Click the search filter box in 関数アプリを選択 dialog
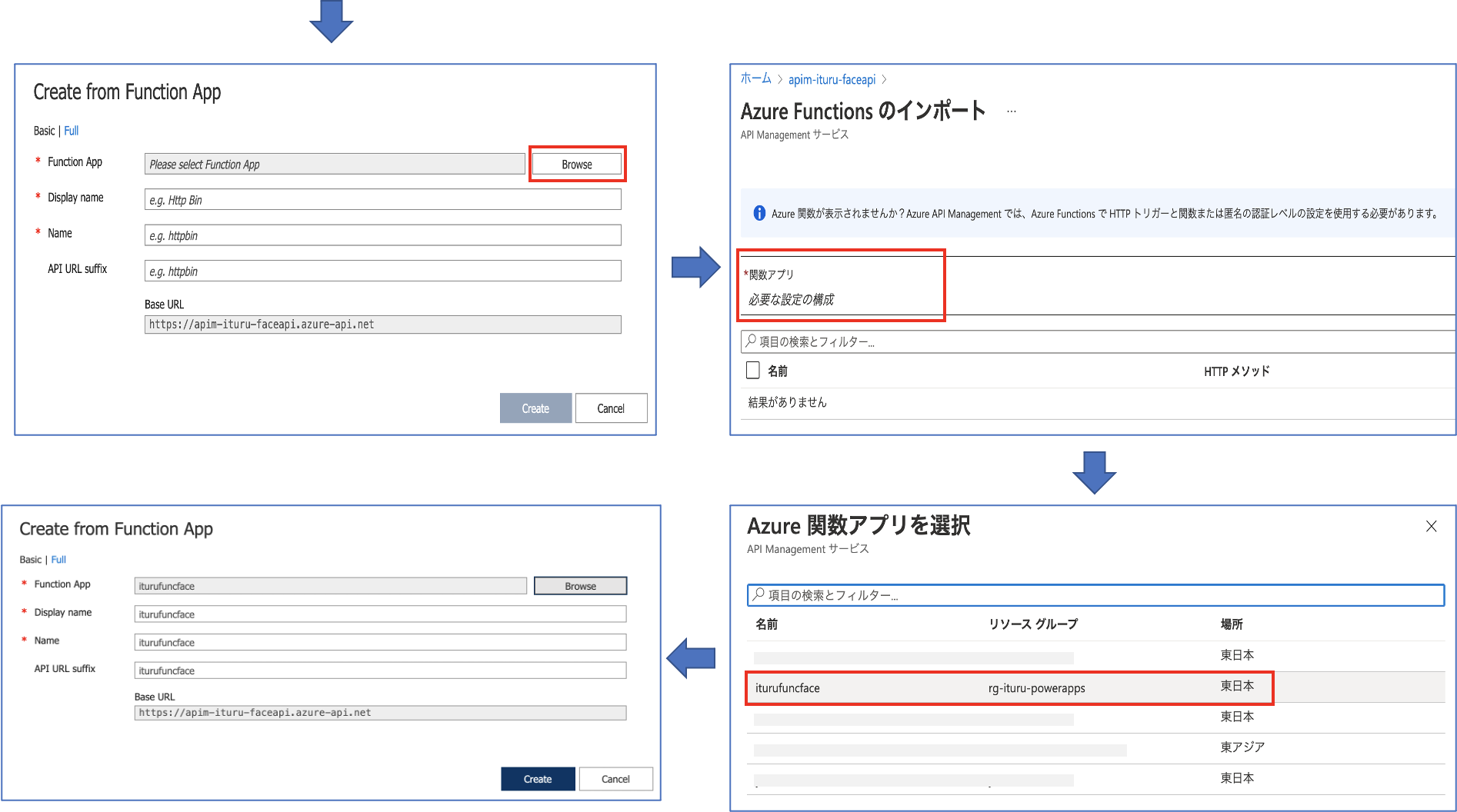Viewport: 1457px width, 812px height. click(x=1095, y=595)
